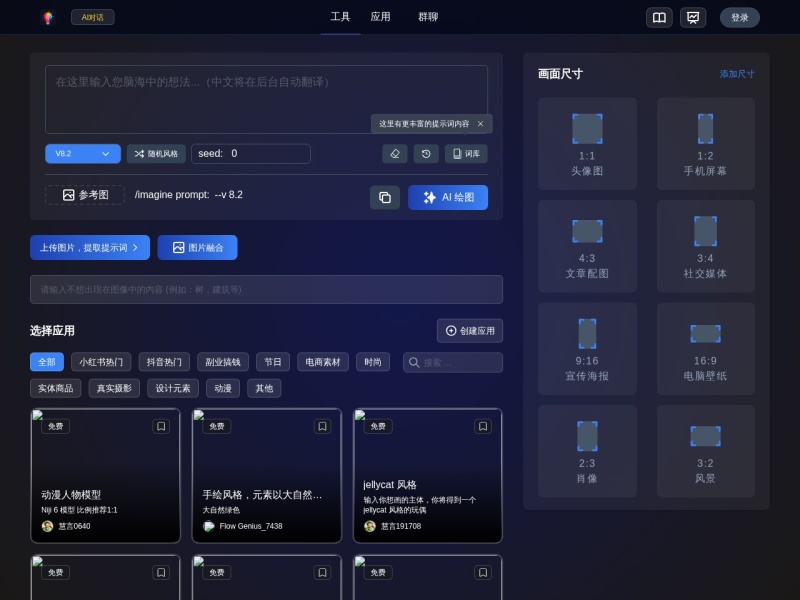Focus the main prompt text area

(266, 99)
